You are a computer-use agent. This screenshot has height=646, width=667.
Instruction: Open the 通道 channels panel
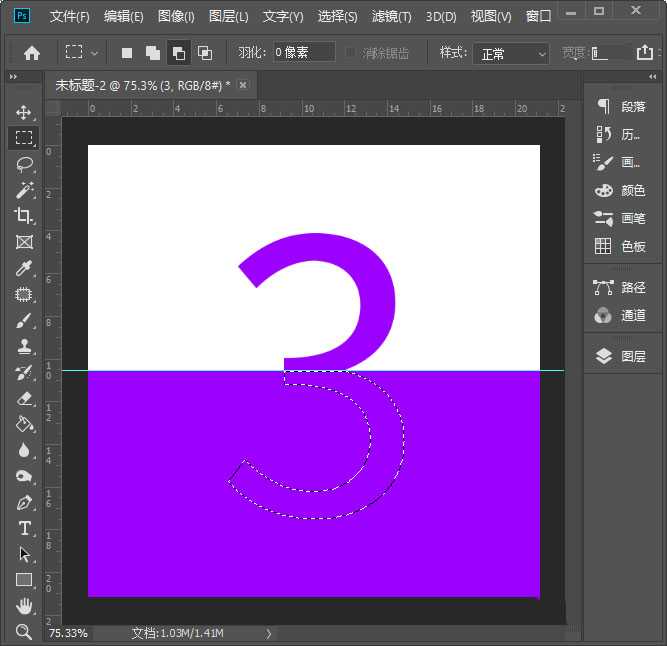coord(621,315)
